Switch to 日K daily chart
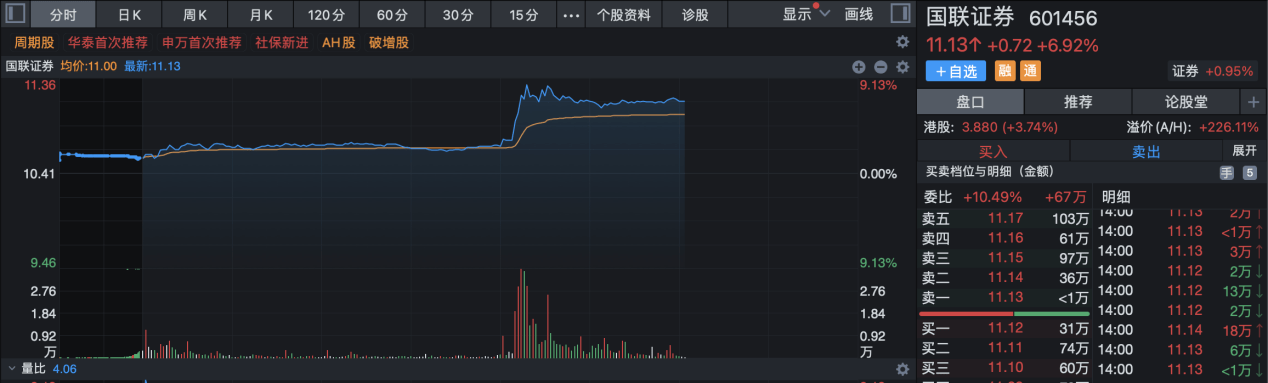This screenshot has height=383, width=1268. coord(130,15)
